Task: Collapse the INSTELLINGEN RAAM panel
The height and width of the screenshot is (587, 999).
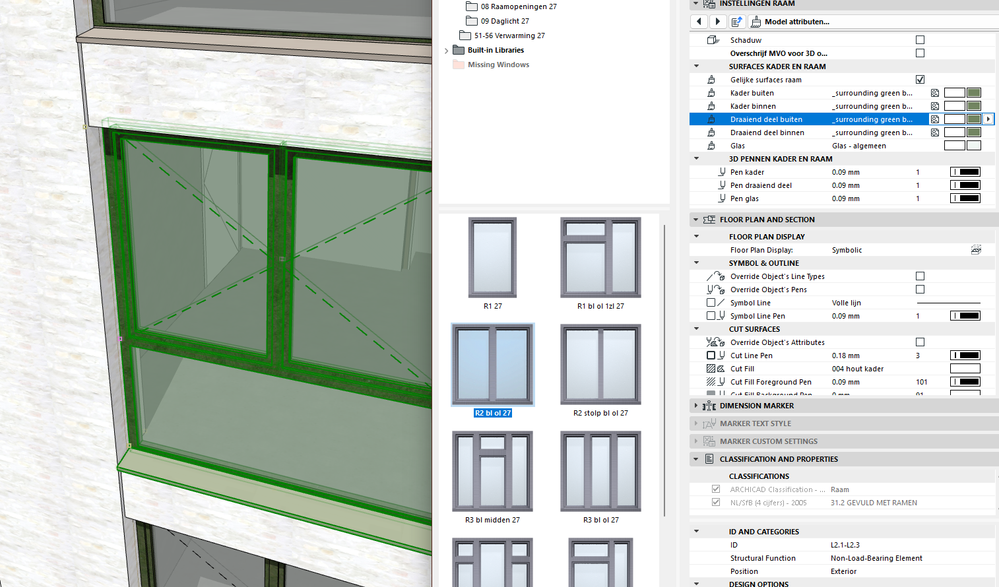Action: point(696,4)
